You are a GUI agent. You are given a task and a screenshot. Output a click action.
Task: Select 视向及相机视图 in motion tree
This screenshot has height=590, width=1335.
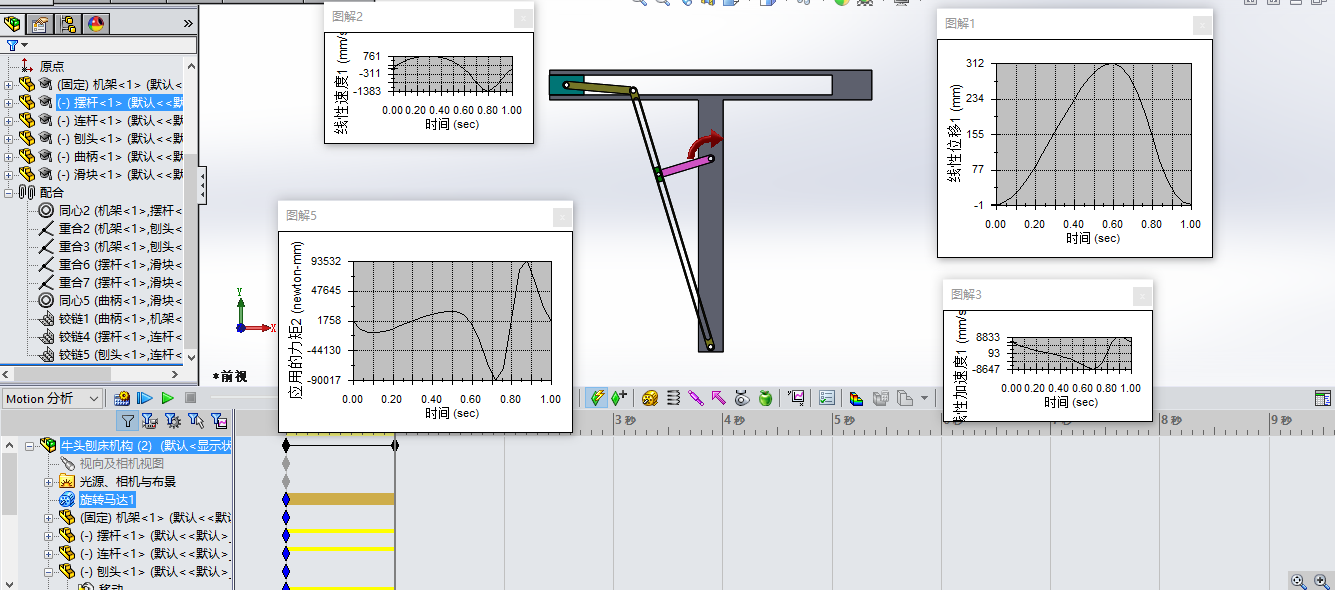pos(121,464)
